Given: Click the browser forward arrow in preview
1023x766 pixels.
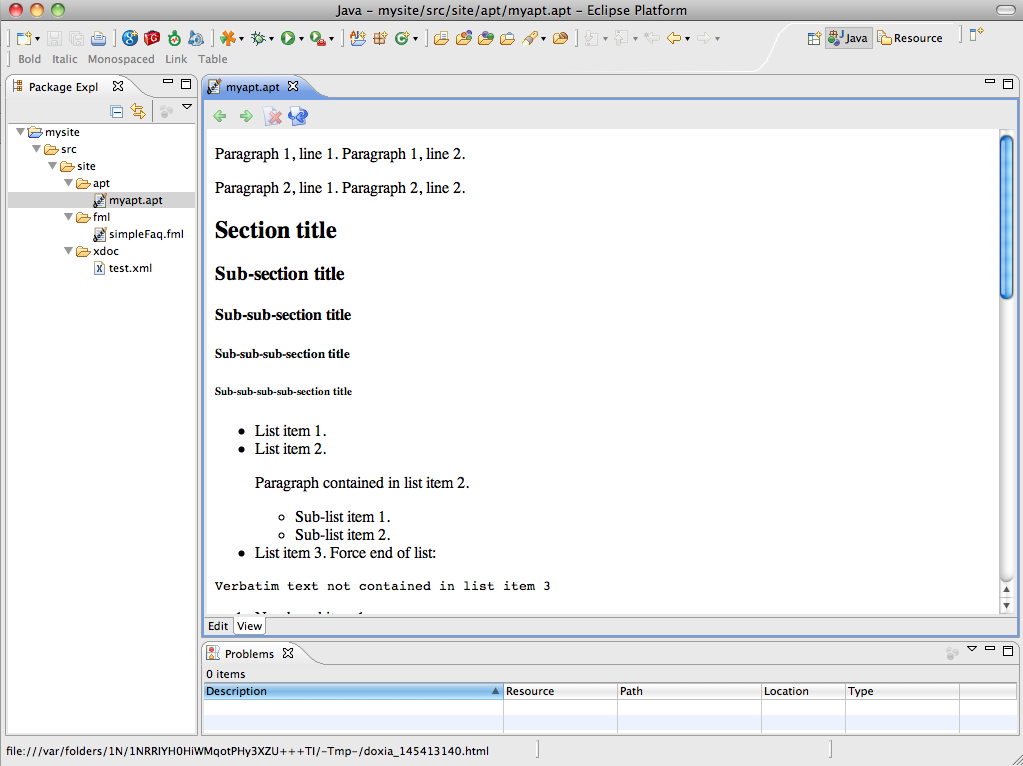Looking at the screenshot, I should 246,117.
